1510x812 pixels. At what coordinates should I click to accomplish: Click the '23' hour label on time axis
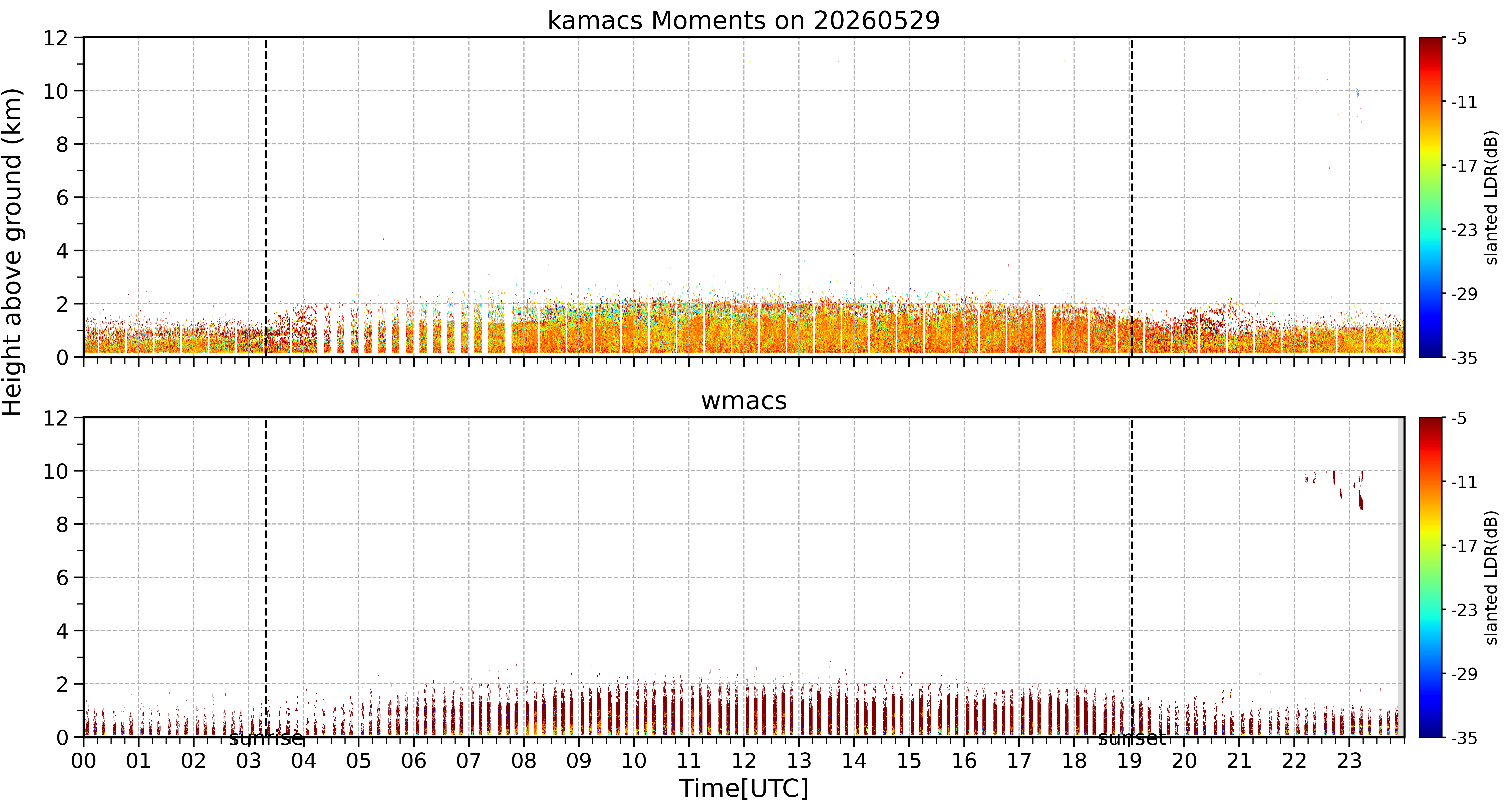click(x=1349, y=761)
